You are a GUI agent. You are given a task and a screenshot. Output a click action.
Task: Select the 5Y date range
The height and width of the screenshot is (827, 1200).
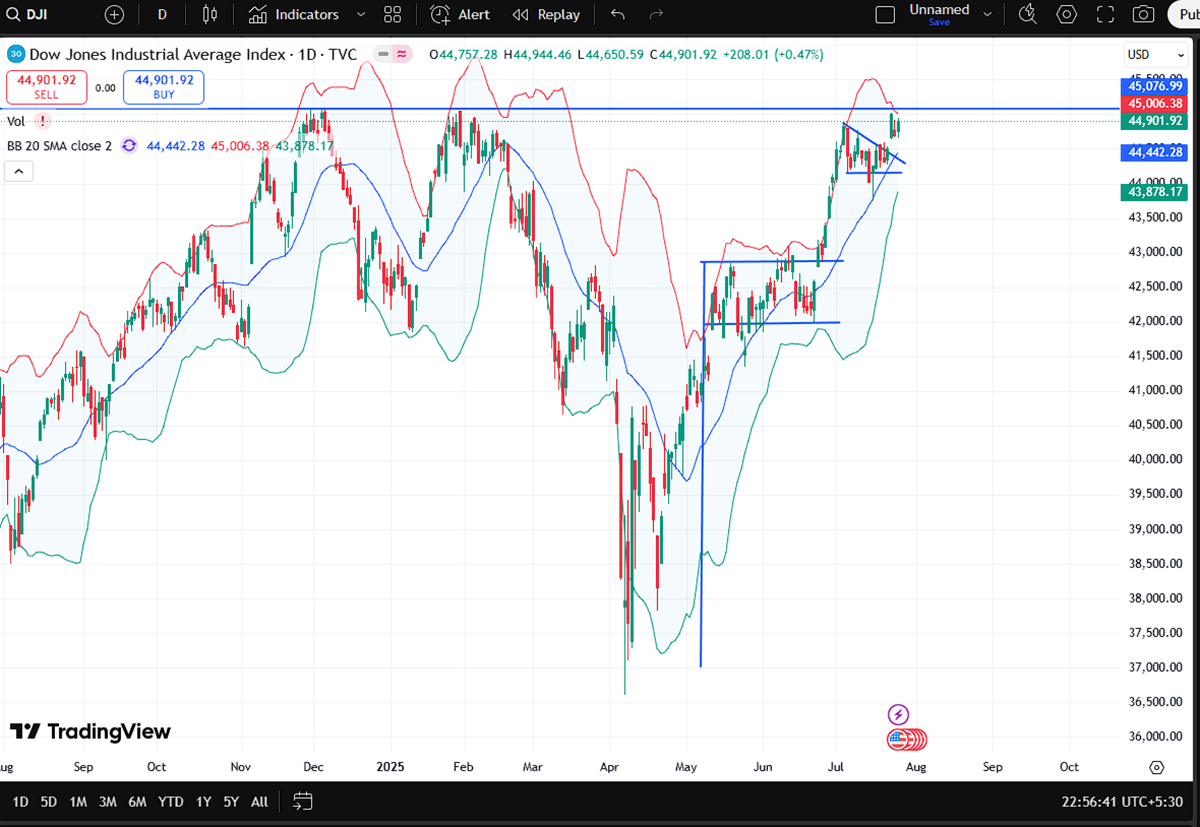[231, 802]
